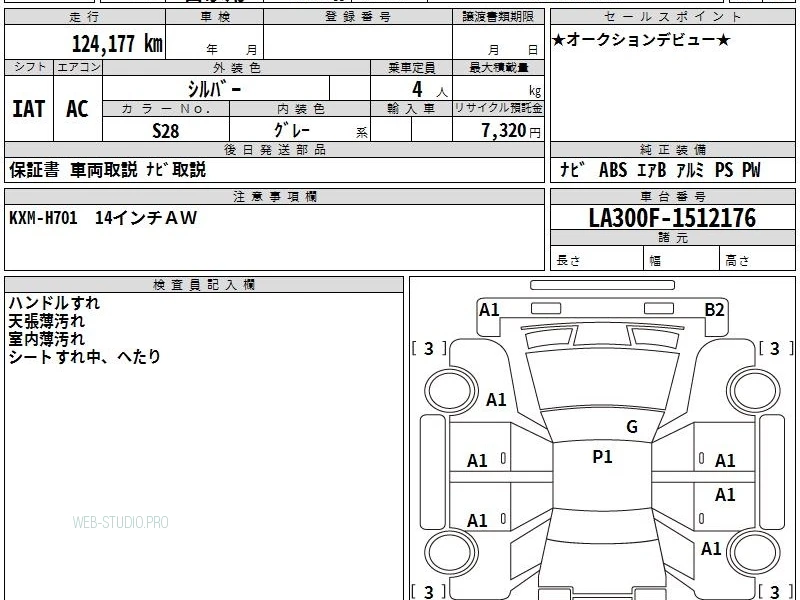Select the PW equipment entry

(x=751, y=170)
